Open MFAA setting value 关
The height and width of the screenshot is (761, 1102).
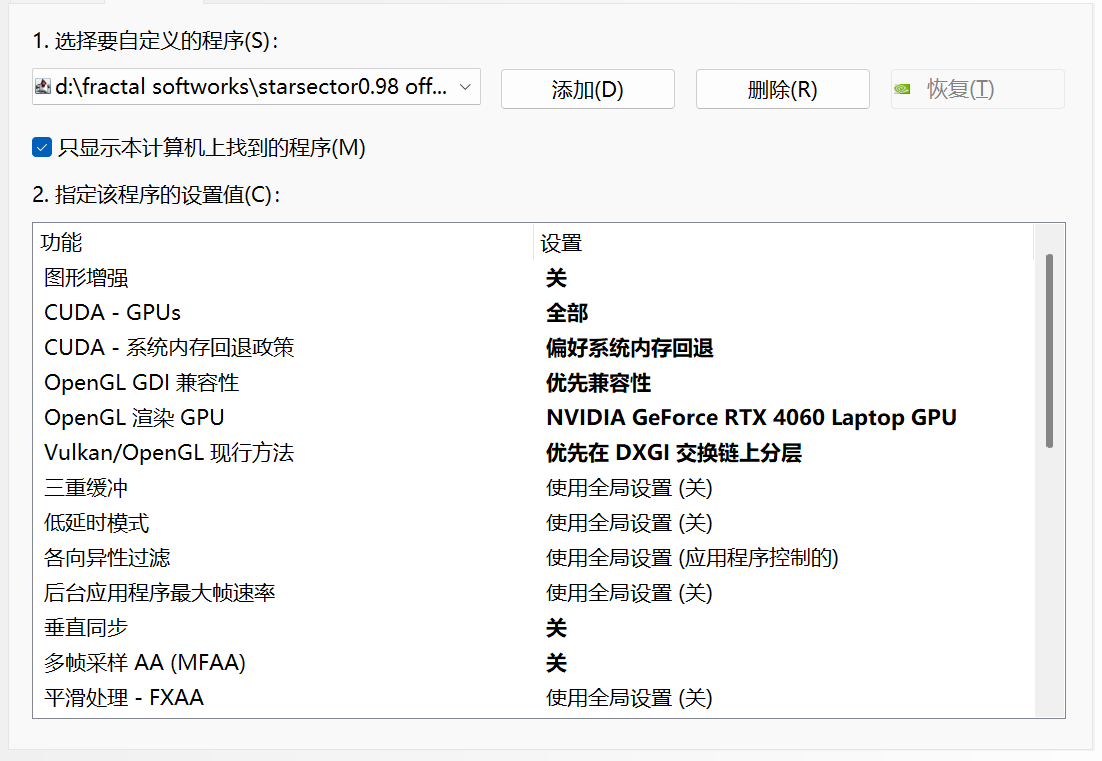(557, 663)
